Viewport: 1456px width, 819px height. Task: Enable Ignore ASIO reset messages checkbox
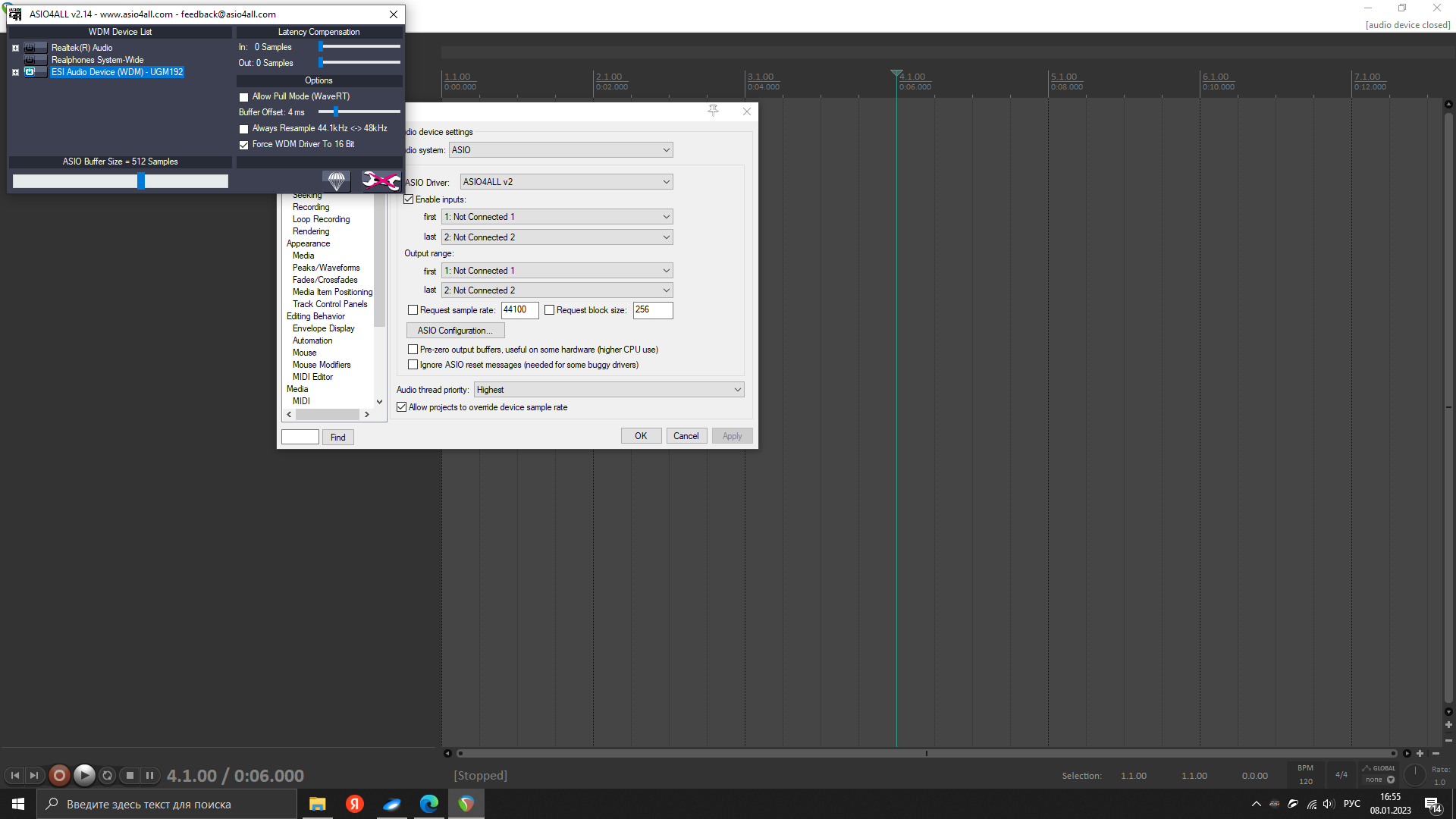click(x=413, y=365)
